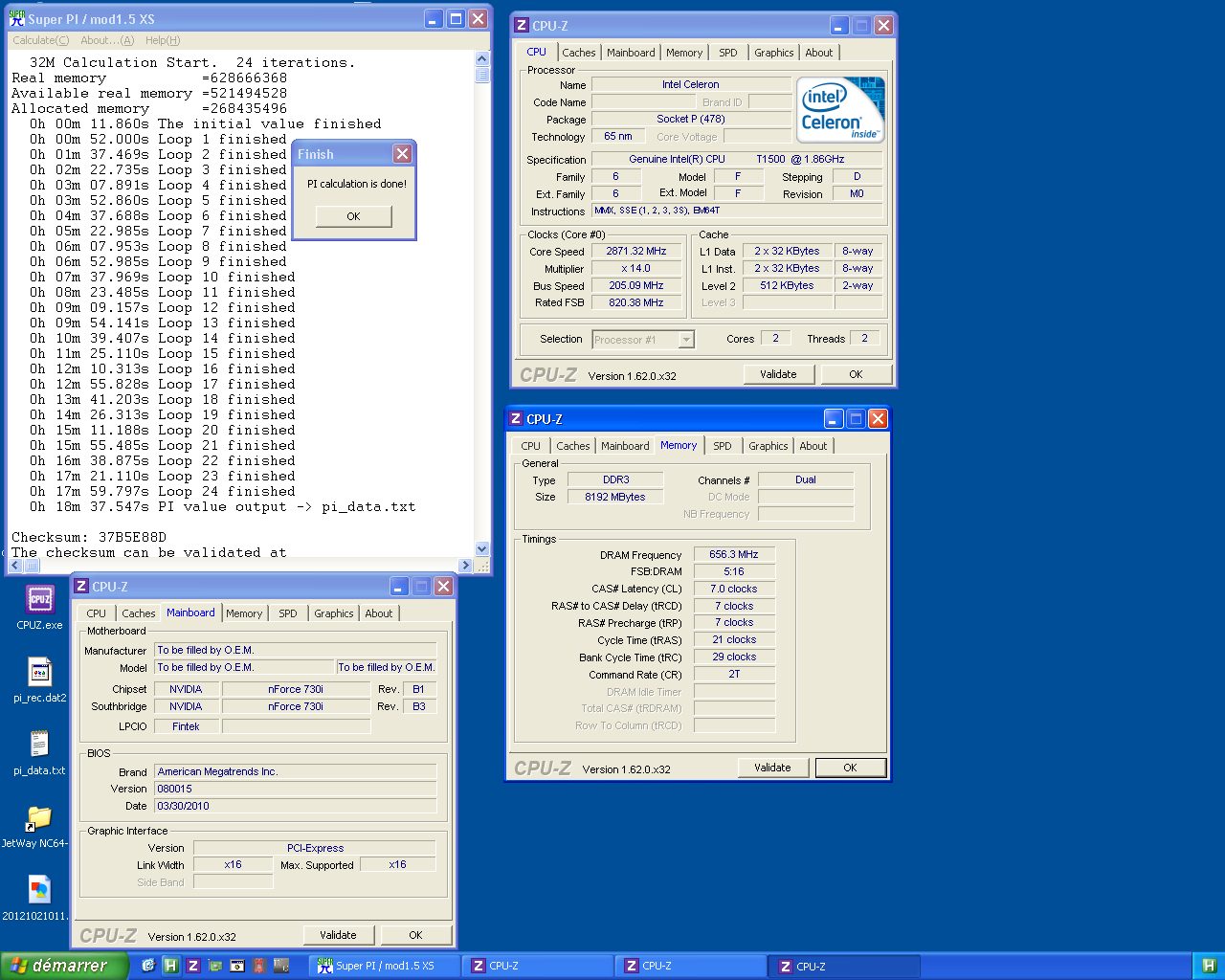Click the Intel Celeron inside logo

[841, 109]
